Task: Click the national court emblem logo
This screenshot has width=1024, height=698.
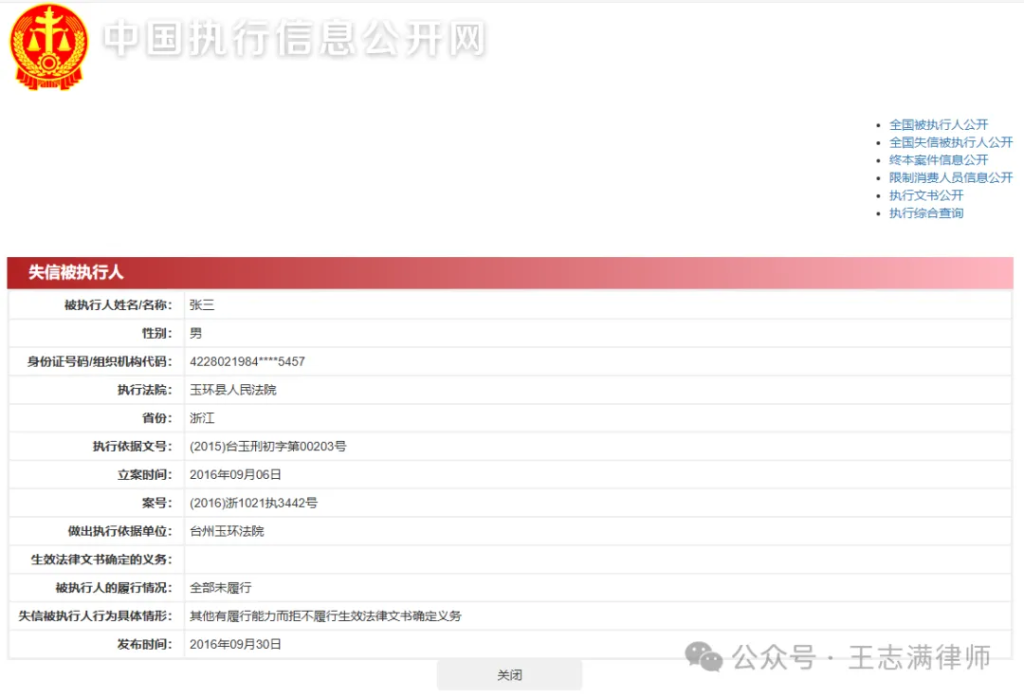Action: [47, 46]
